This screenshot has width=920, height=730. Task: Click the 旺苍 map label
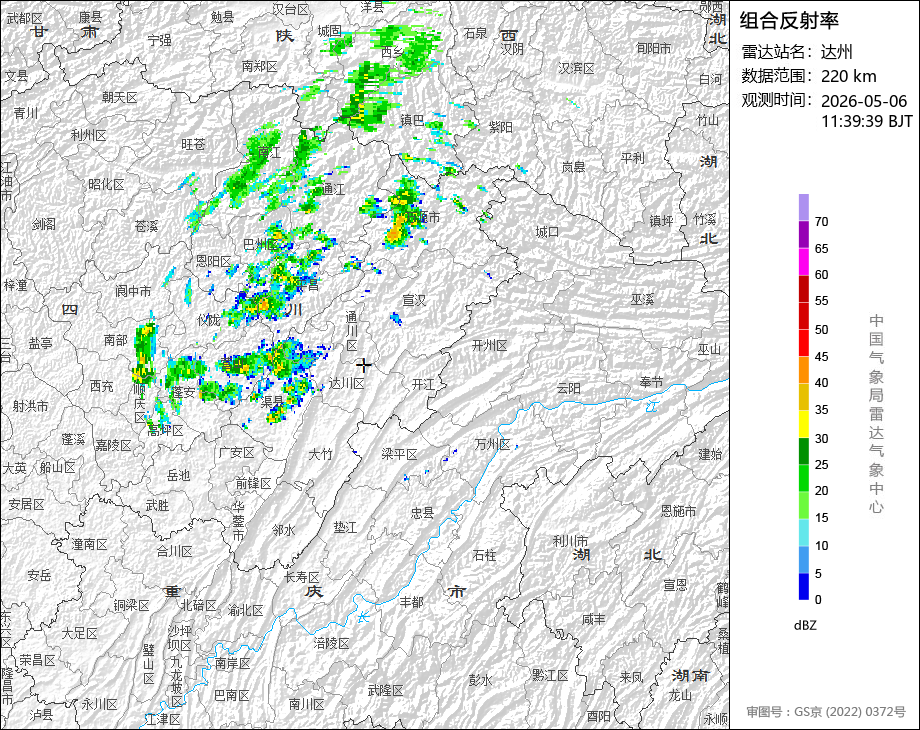pos(193,144)
